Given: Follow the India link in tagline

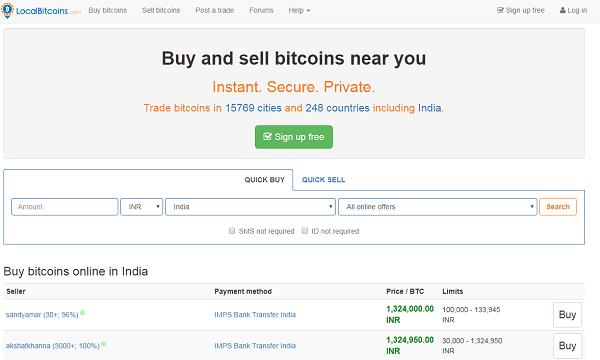Looking at the screenshot, I should tap(430, 108).
